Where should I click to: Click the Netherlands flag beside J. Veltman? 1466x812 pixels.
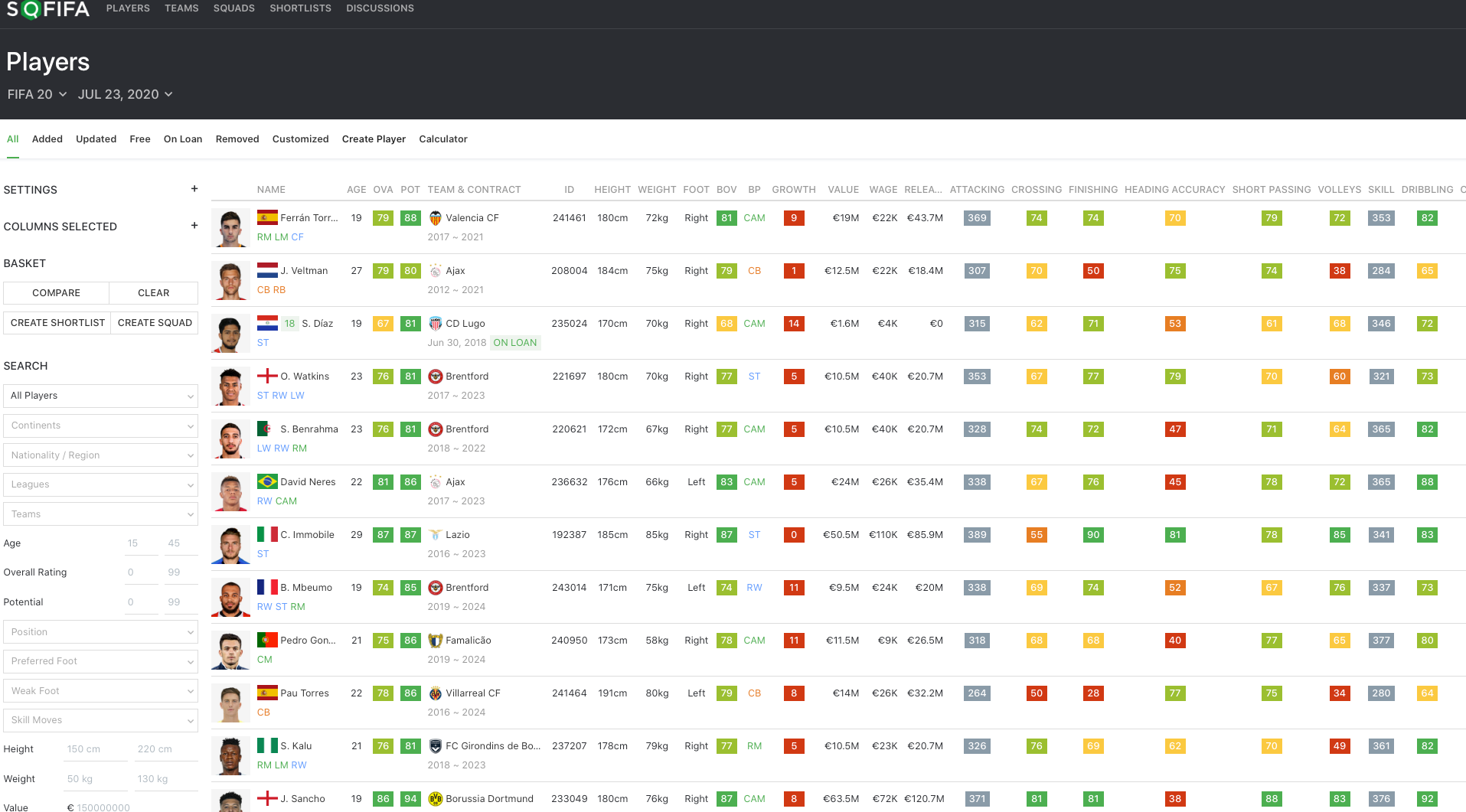(x=267, y=270)
